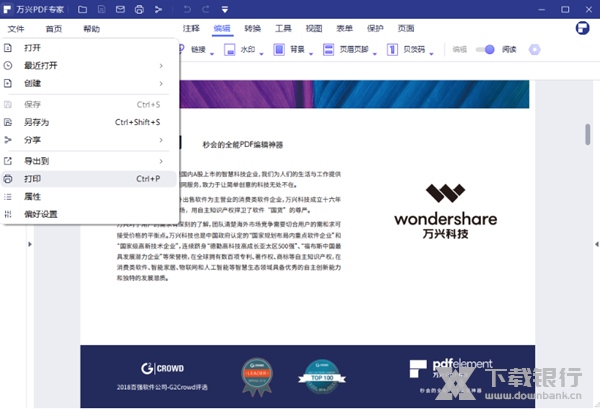Screen dimensions: 600x409
Task: Switch to the 工具 tab
Action: (x=283, y=28)
